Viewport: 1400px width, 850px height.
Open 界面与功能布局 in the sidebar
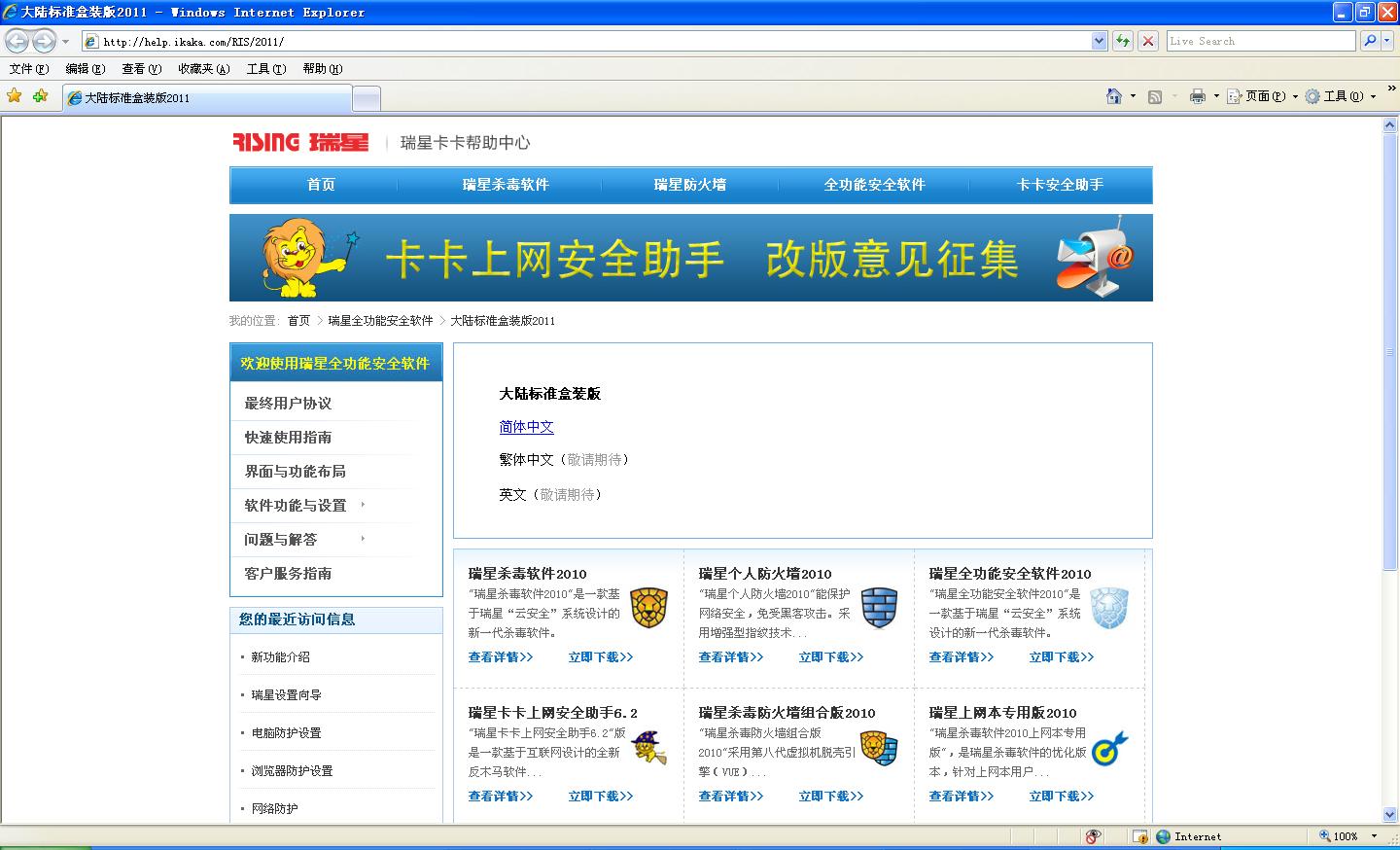click(x=295, y=471)
